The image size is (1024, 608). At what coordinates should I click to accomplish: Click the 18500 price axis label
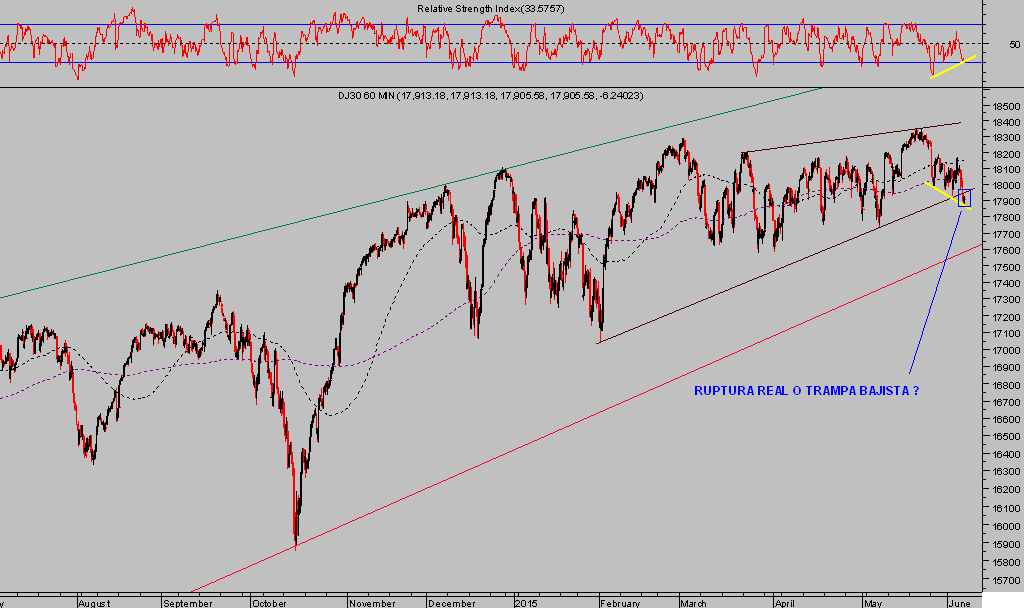[x=1004, y=106]
